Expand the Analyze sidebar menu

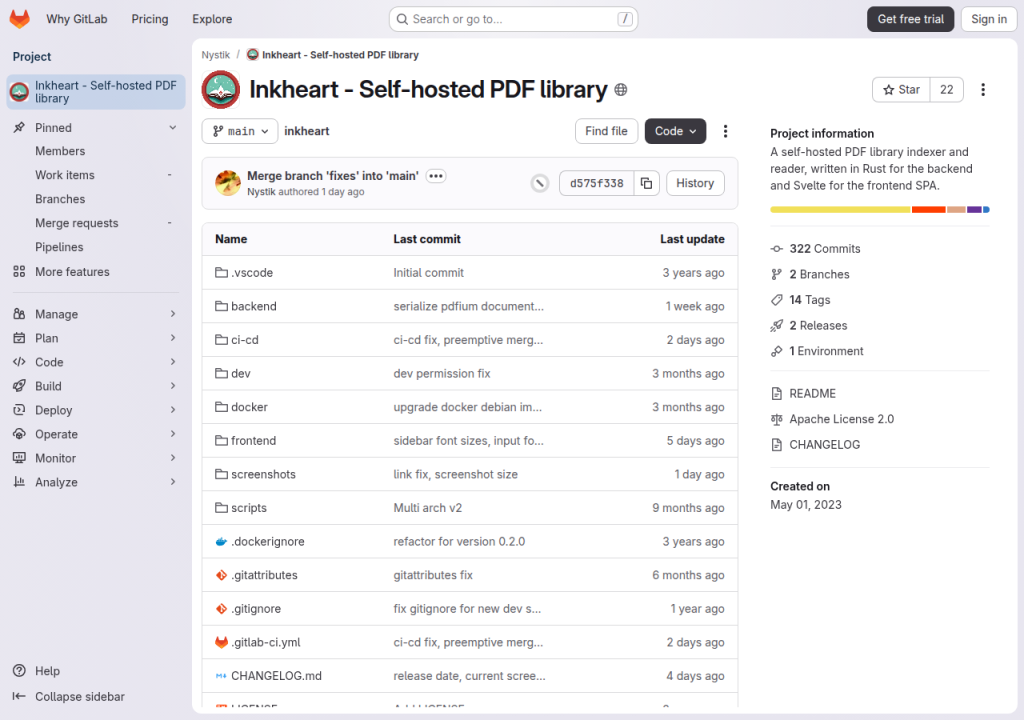point(95,482)
